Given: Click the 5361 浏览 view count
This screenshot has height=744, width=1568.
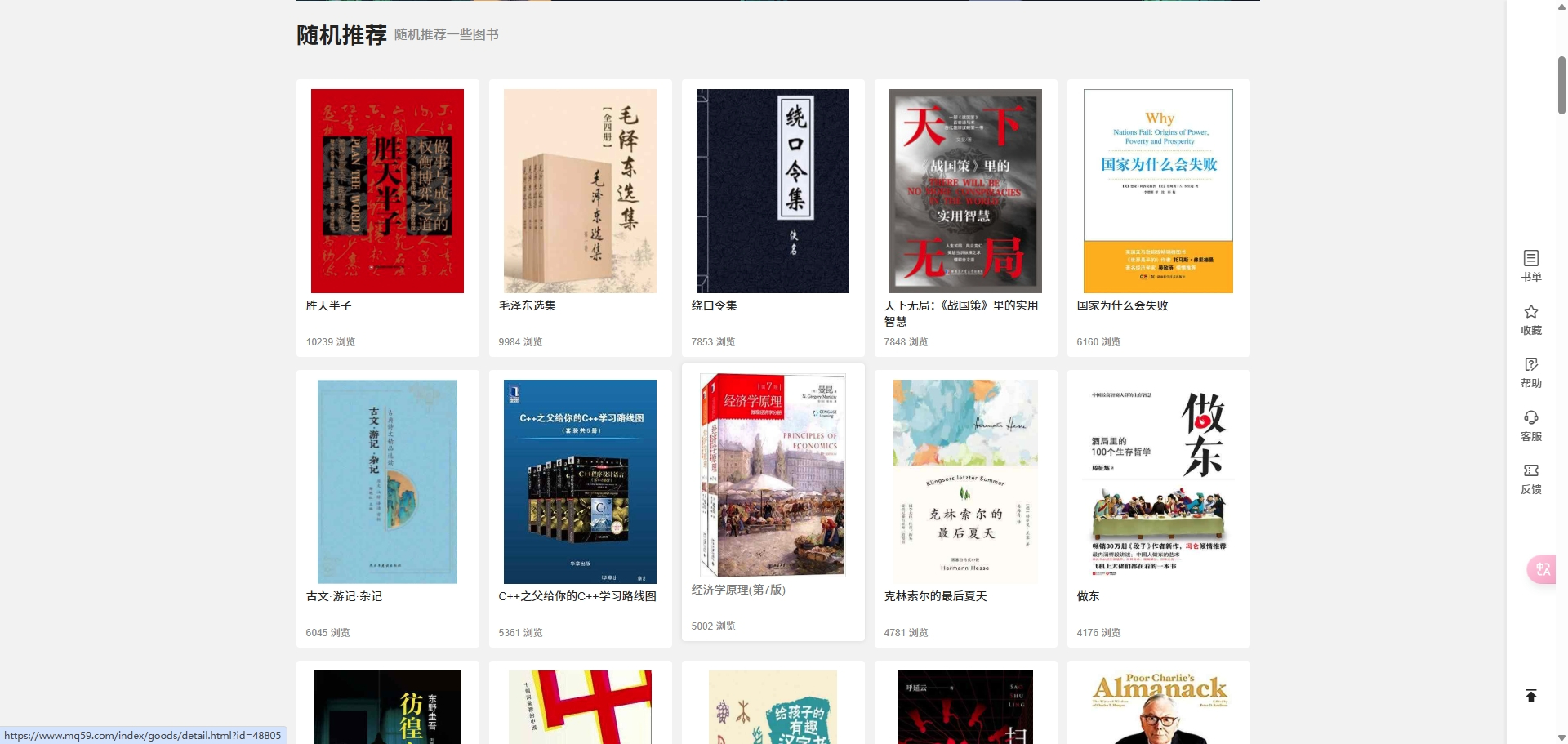Looking at the screenshot, I should tap(521, 633).
